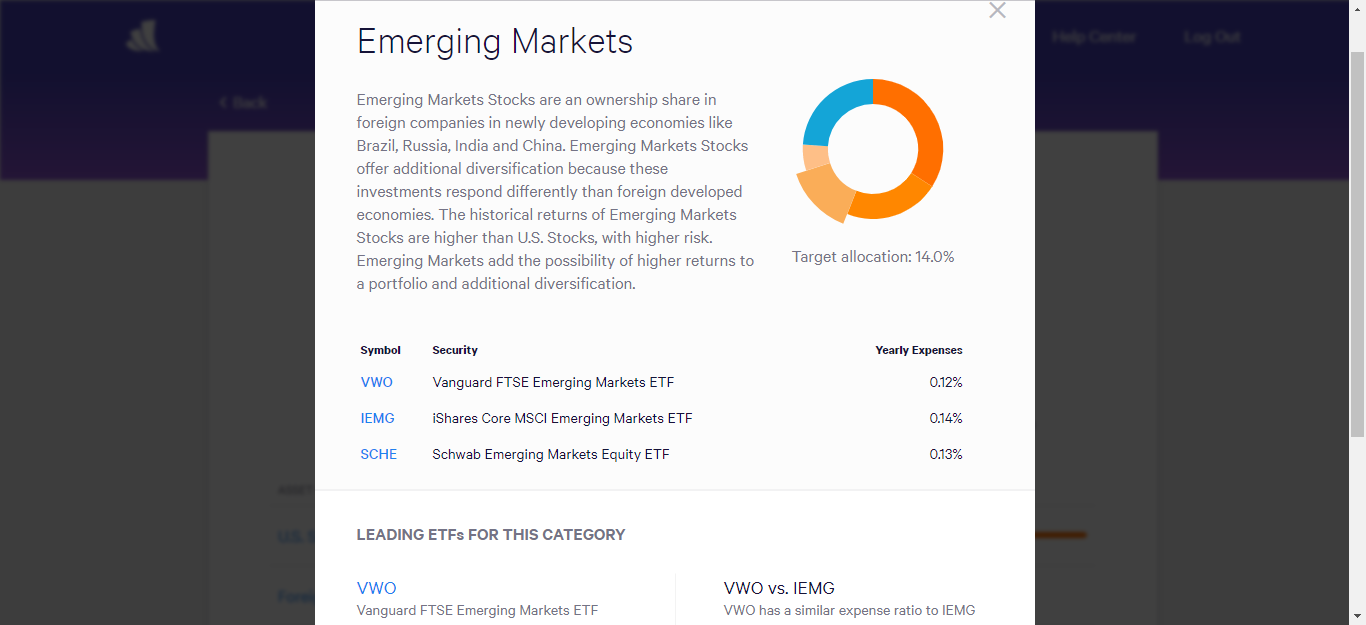Open the VWO symbol link in table
Image resolution: width=1366 pixels, height=625 pixels.
pyautogui.click(x=377, y=382)
